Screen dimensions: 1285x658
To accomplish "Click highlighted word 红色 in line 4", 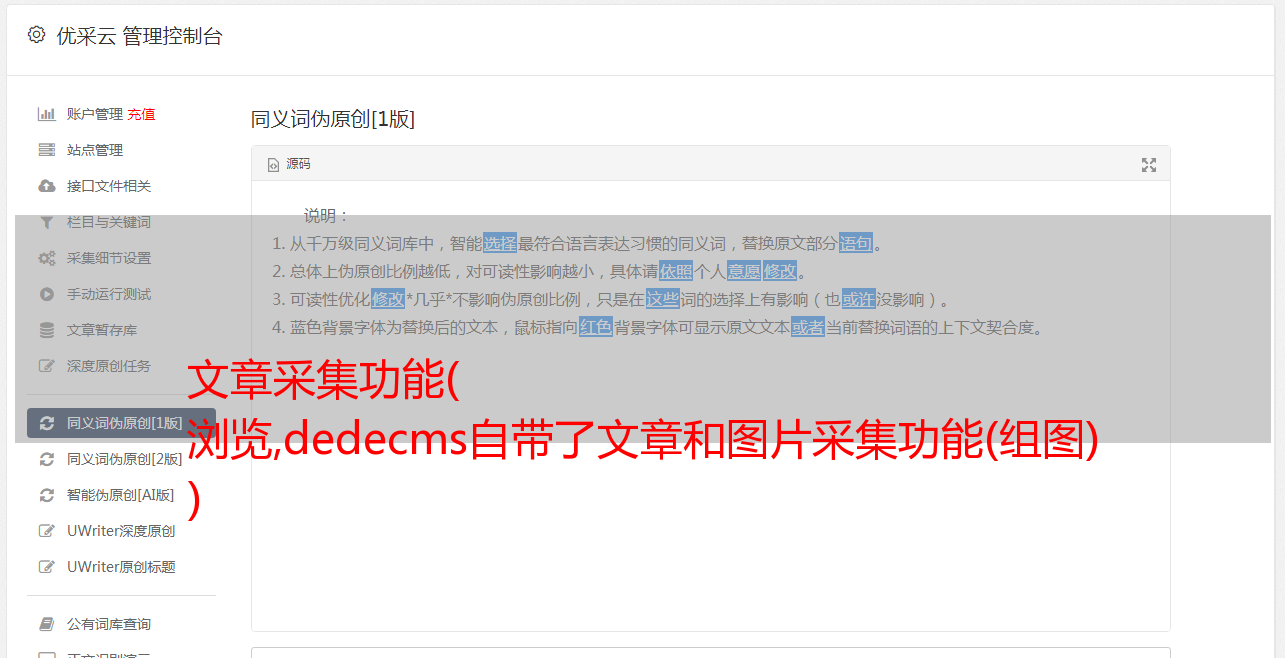I will 595,327.
